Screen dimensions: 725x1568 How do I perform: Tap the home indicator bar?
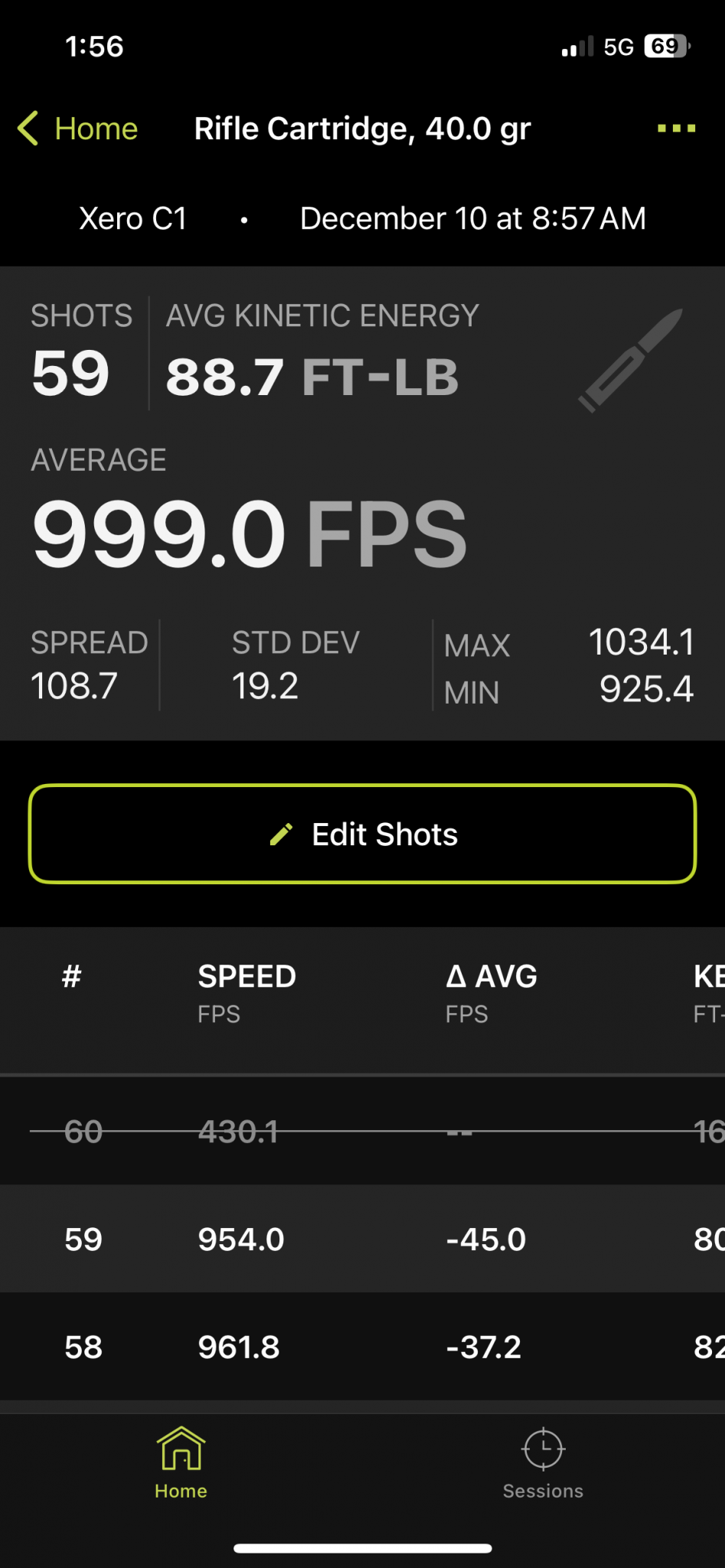(362, 1548)
